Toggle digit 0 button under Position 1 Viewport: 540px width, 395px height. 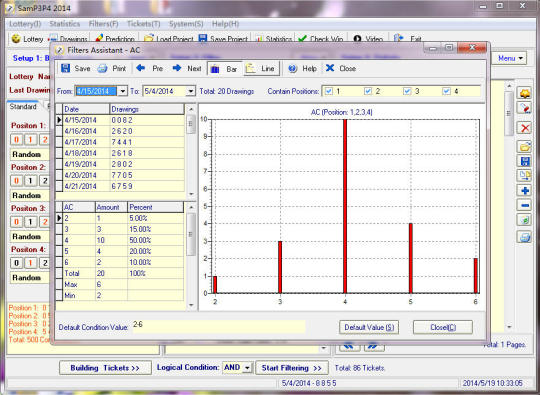(x=17, y=139)
